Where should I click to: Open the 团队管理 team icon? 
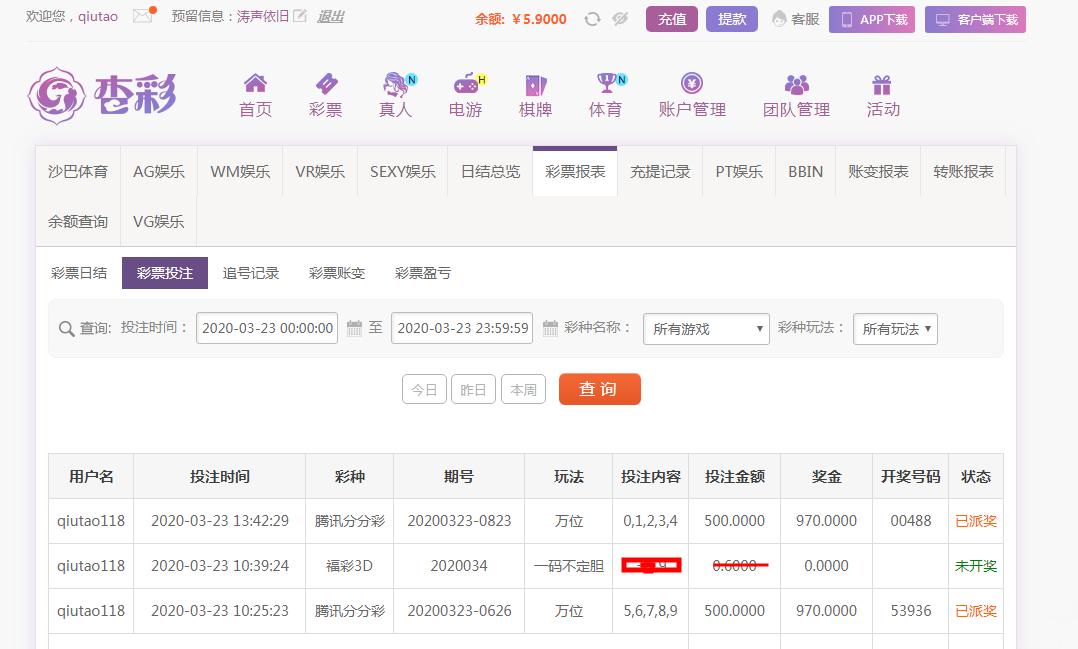796,84
